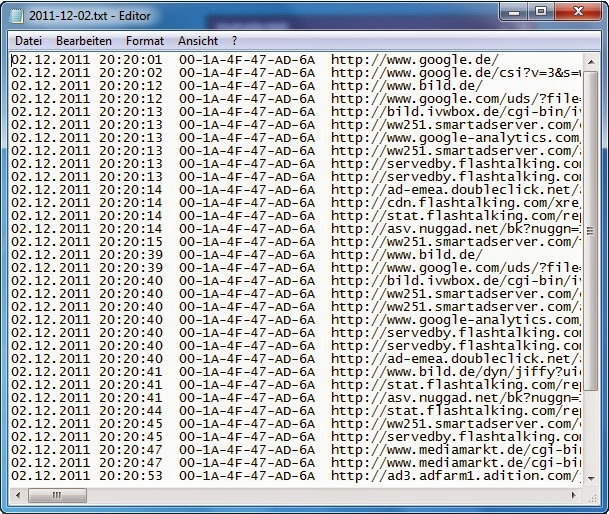609x514 pixels.
Task: Maximize the Editor window
Action: [x=541, y=12]
